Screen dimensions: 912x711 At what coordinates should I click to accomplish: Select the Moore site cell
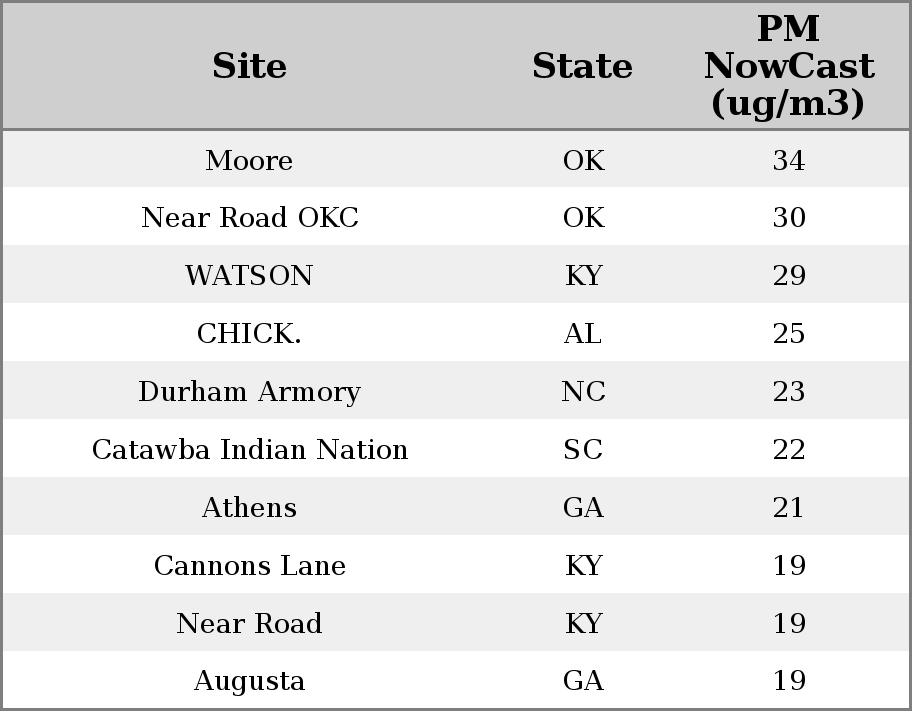[x=249, y=161]
